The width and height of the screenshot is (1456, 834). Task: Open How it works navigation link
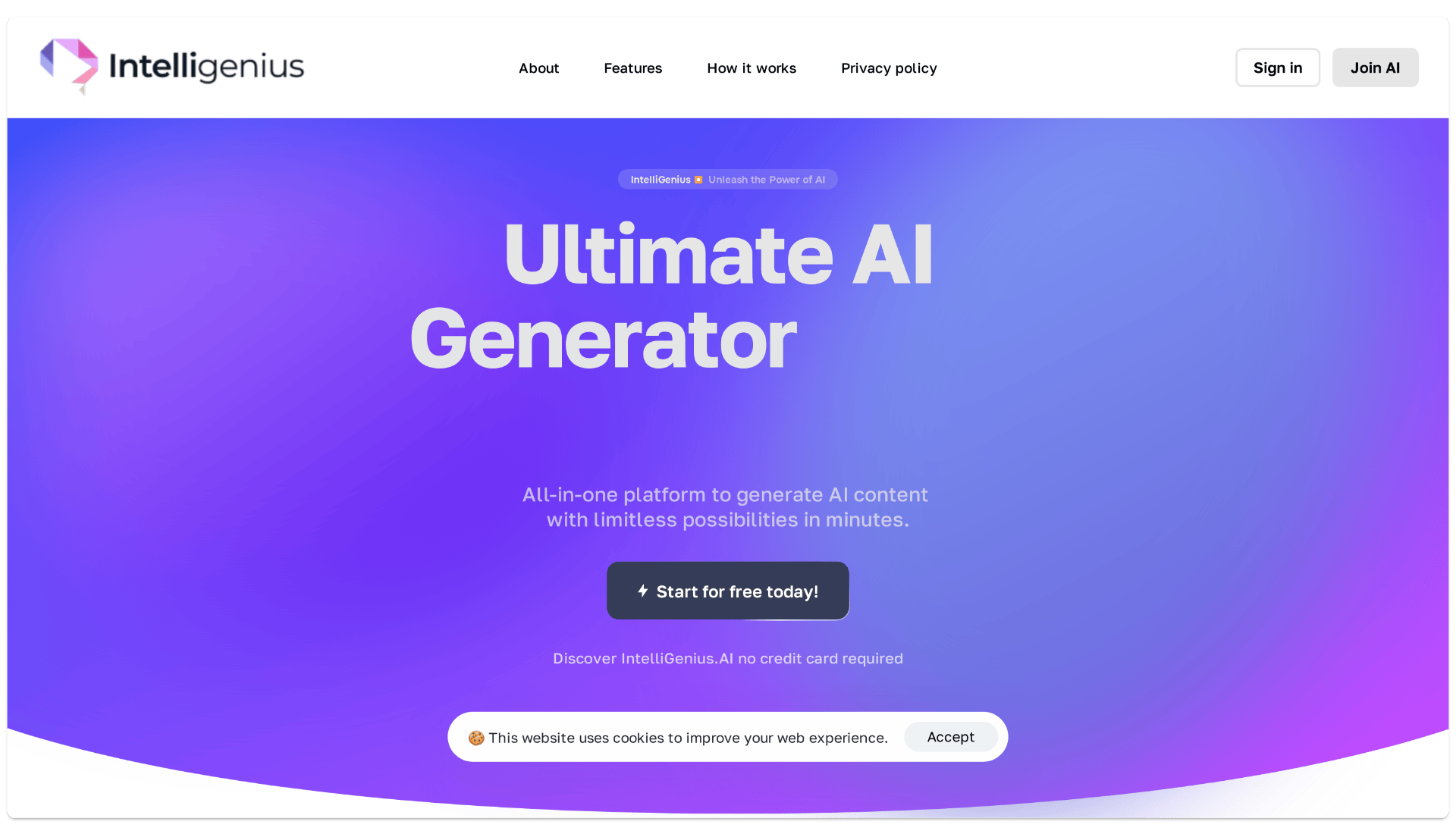(751, 67)
